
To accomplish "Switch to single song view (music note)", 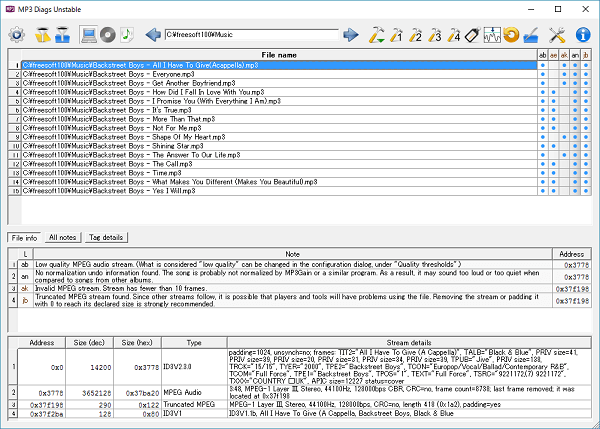I will (127, 35).
